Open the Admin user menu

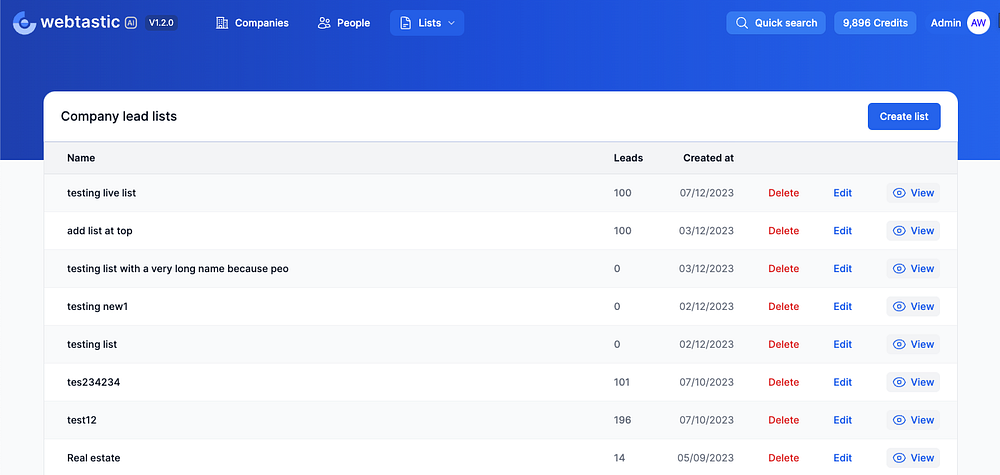pyautogui.click(x=960, y=23)
